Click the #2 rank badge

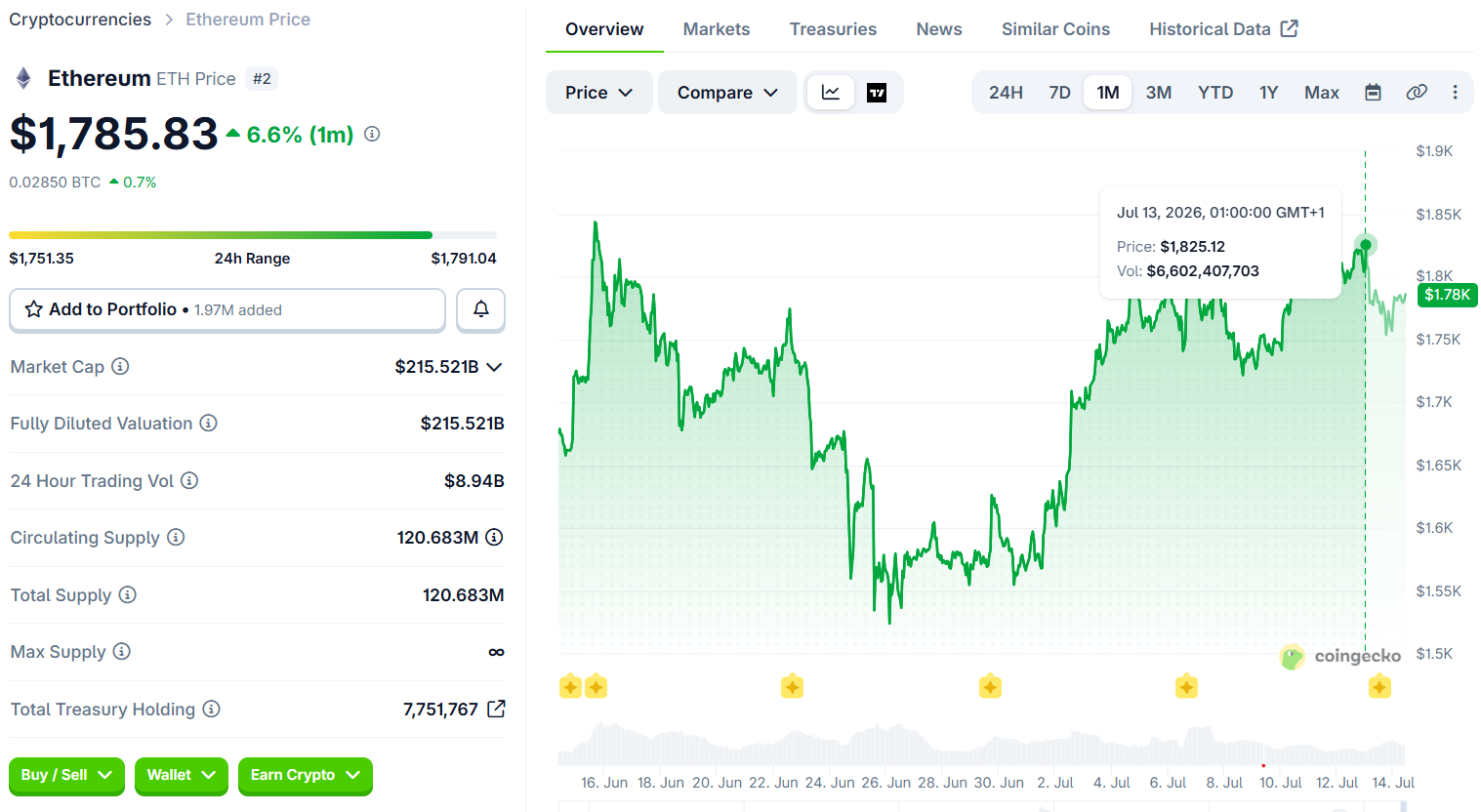point(262,78)
